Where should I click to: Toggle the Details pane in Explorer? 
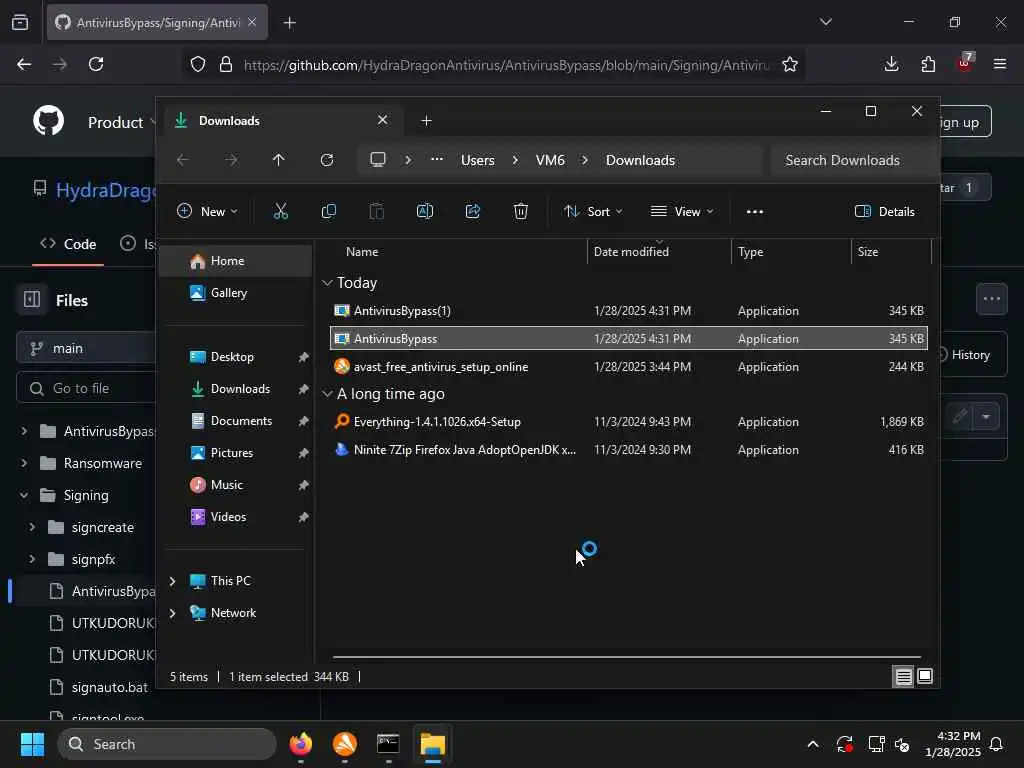pyautogui.click(x=884, y=212)
